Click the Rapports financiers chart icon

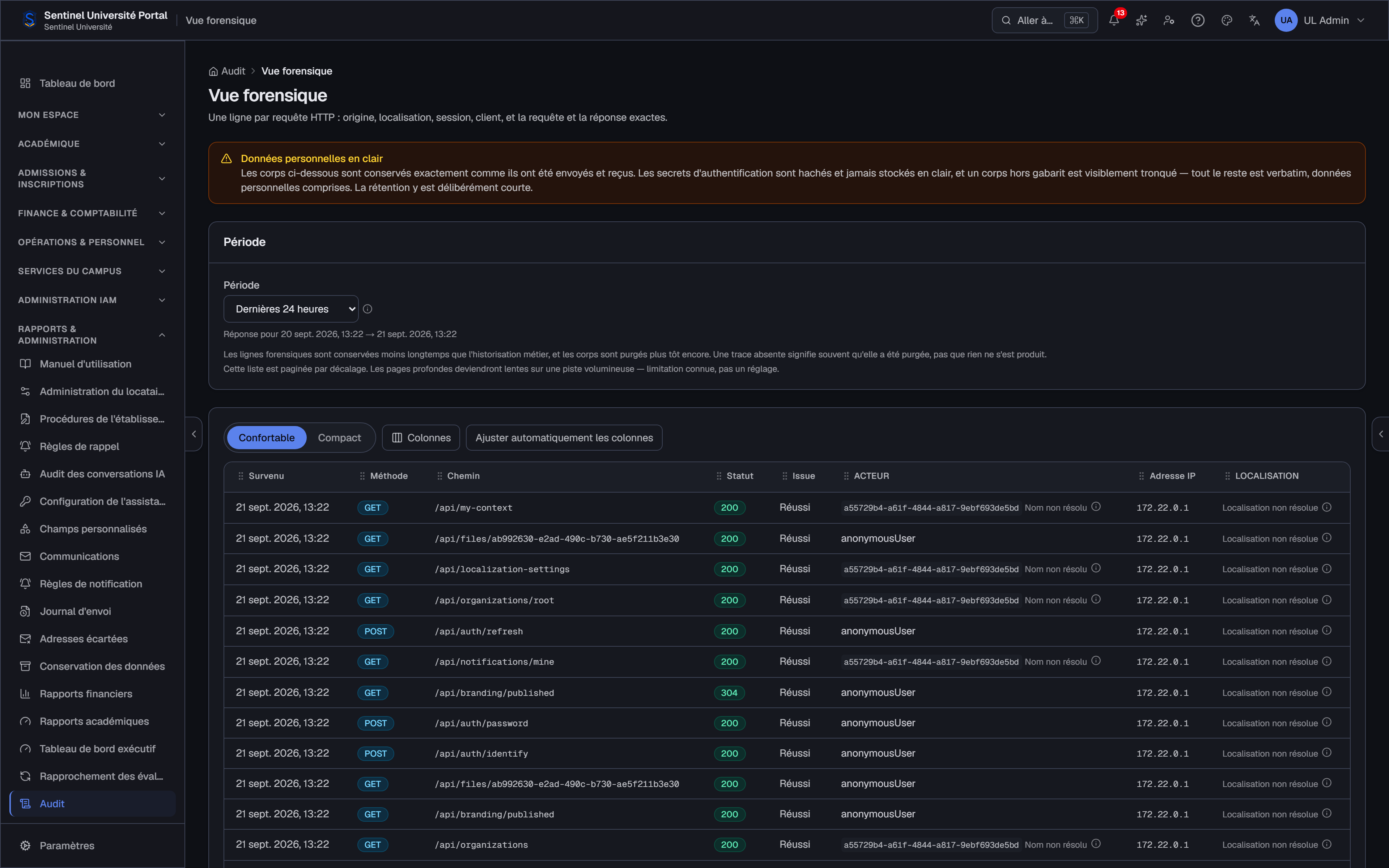(25, 693)
